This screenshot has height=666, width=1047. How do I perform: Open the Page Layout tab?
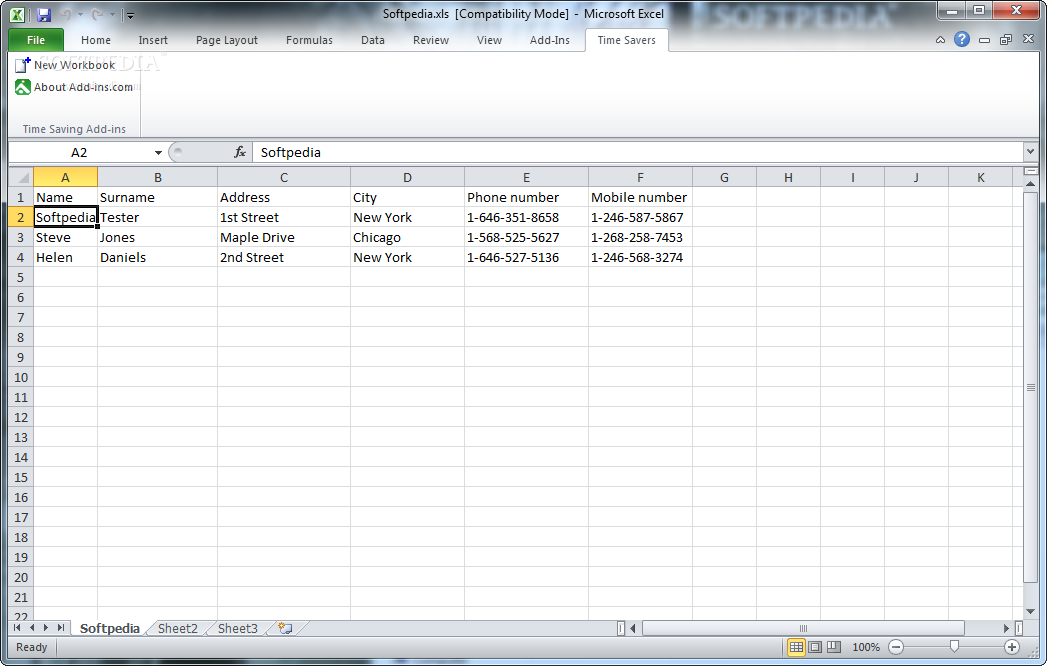[226, 40]
